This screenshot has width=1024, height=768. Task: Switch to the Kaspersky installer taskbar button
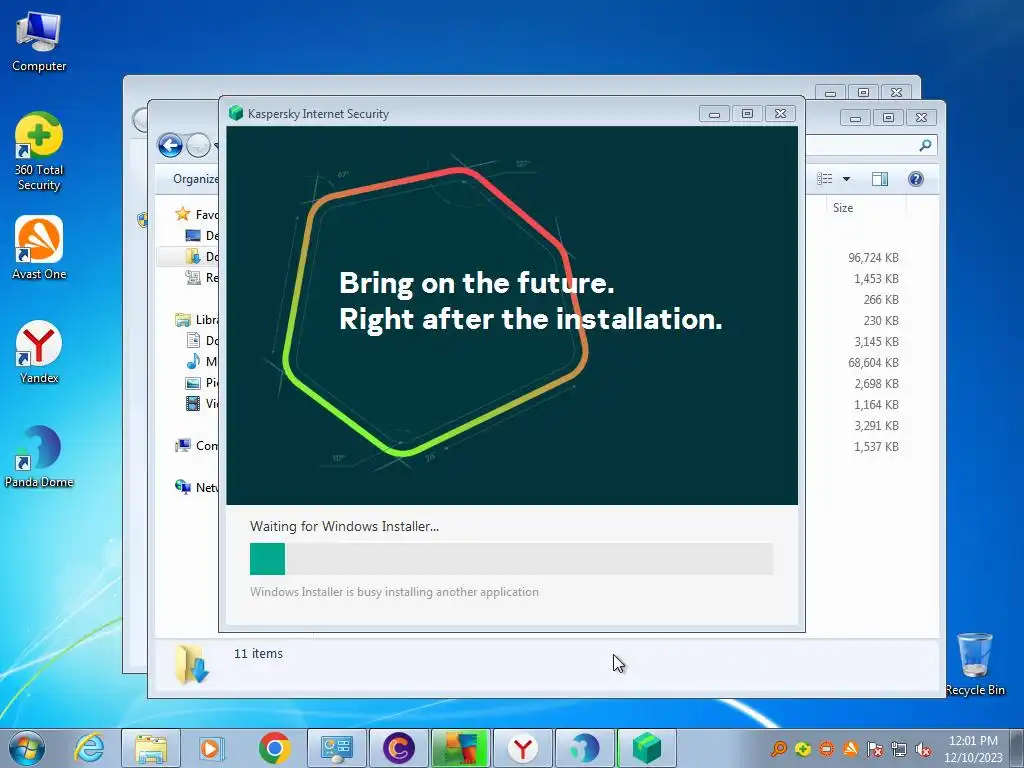tap(647, 748)
